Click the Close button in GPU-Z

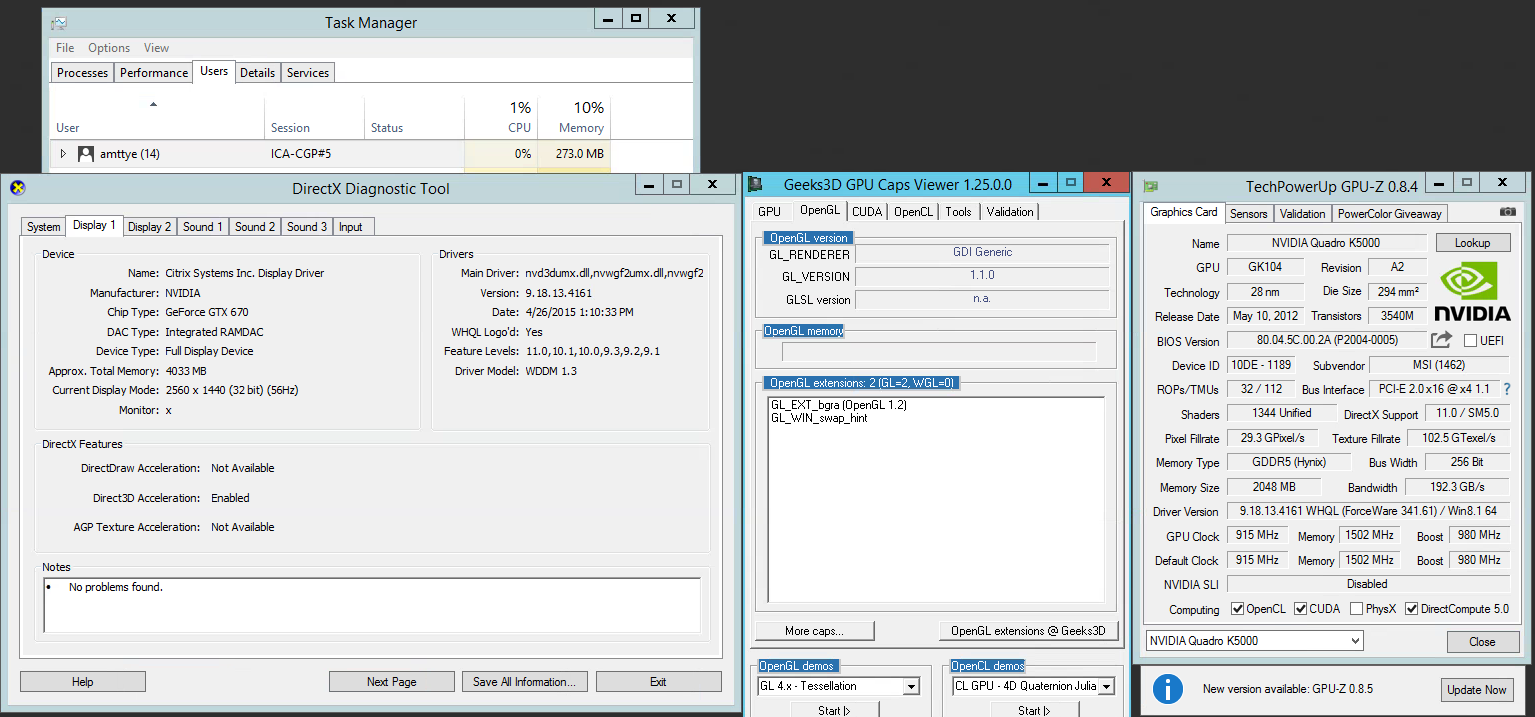tap(1482, 642)
